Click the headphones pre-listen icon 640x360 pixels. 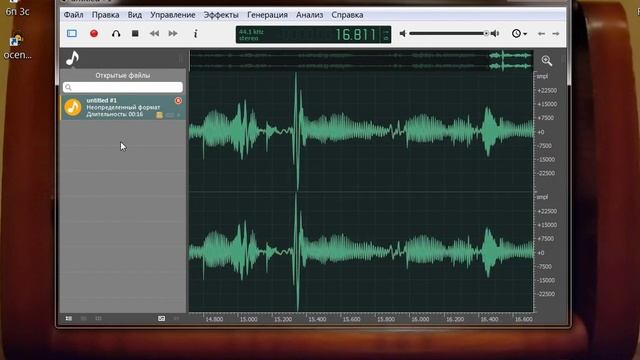pyautogui.click(x=116, y=33)
